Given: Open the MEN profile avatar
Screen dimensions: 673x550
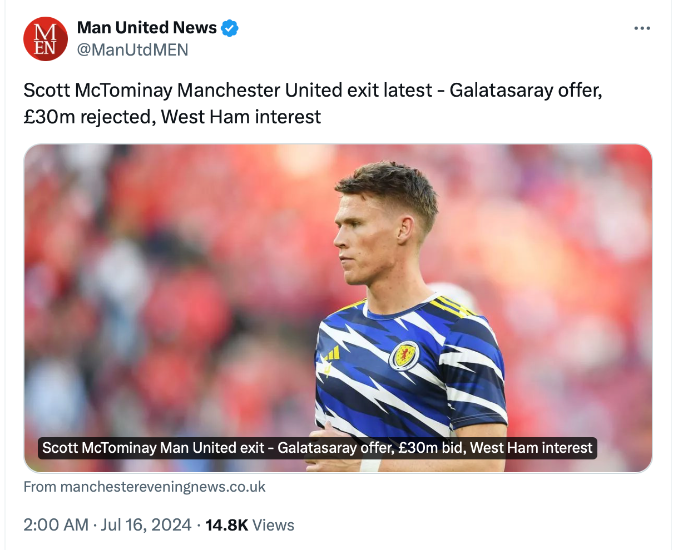Looking at the screenshot, I should [46, 39].
